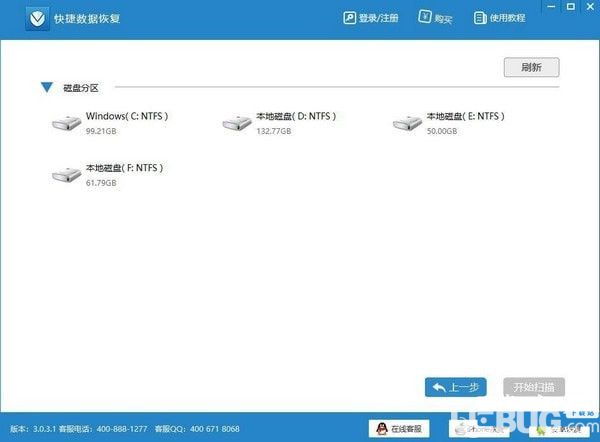600x442 pixels.
Task: Select the 本地磁盘 D: drive icon
Action: pos(237,123)
